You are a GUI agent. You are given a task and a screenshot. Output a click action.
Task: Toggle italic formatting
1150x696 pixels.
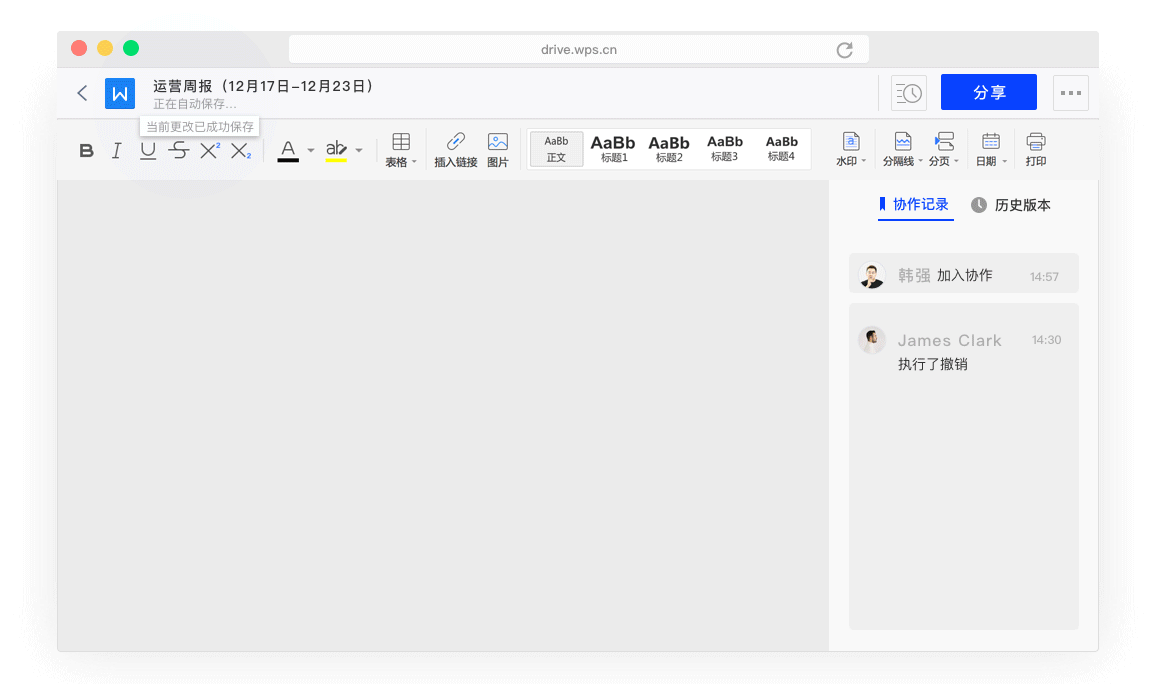(x=117, y=151)
